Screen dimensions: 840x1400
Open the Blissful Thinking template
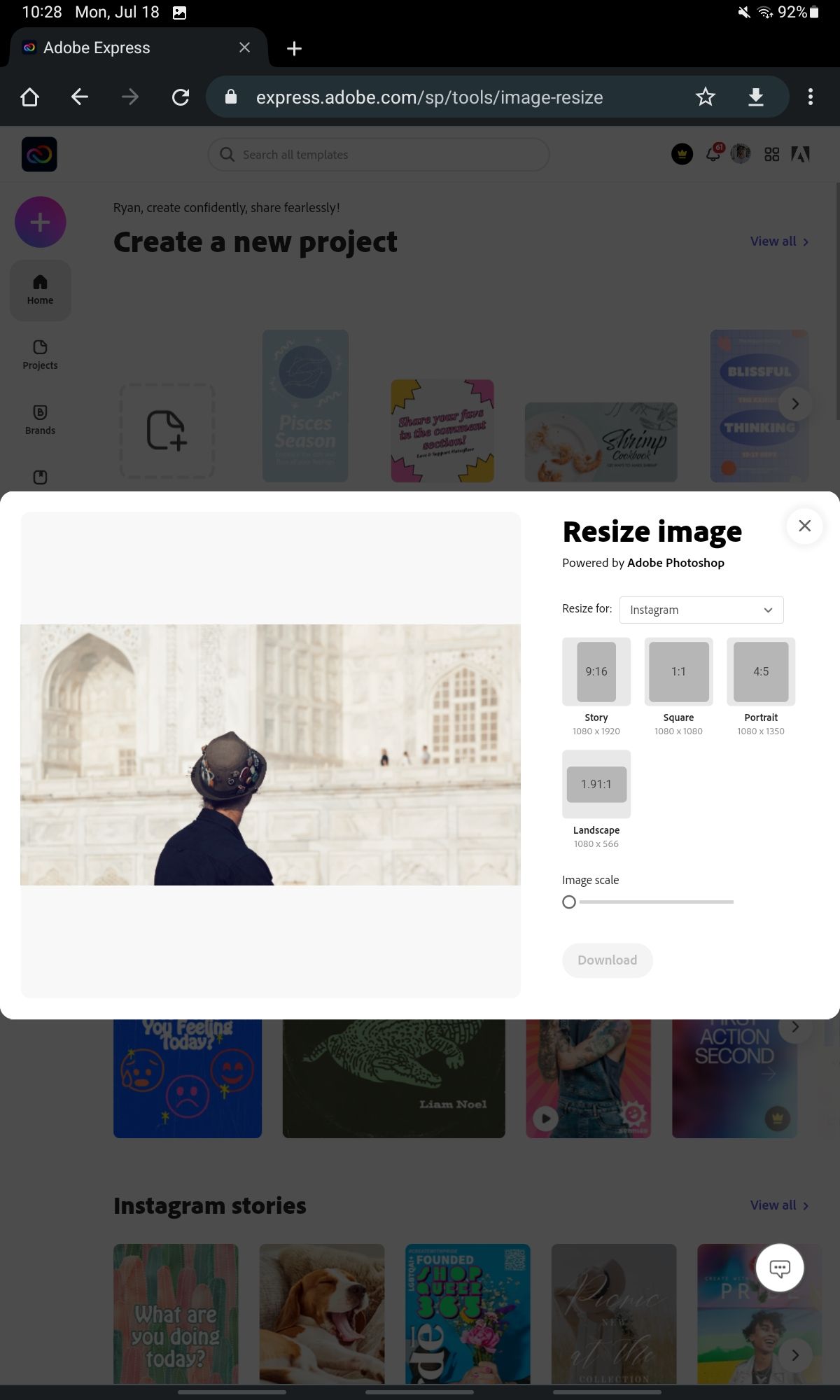pos(759,406)
